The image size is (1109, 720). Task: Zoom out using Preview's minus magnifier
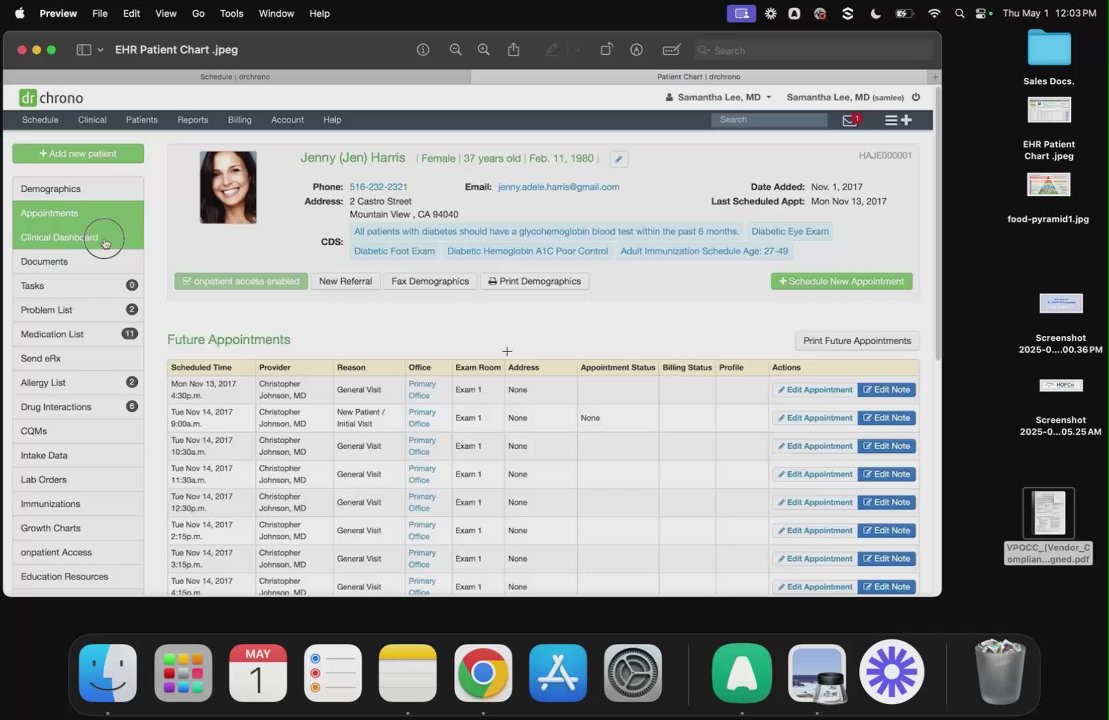coord(455,50)
